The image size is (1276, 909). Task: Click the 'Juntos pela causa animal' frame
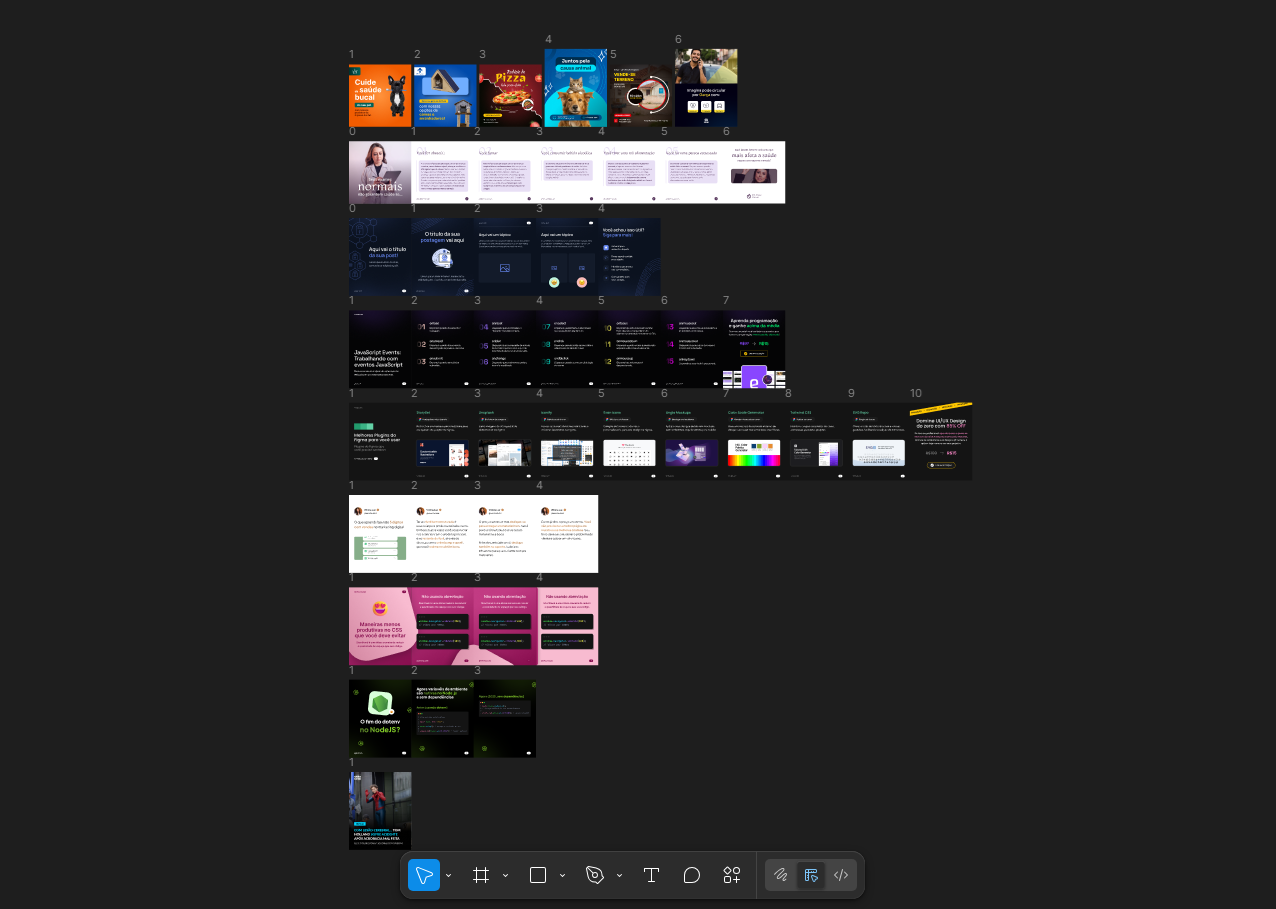point(575,88)
